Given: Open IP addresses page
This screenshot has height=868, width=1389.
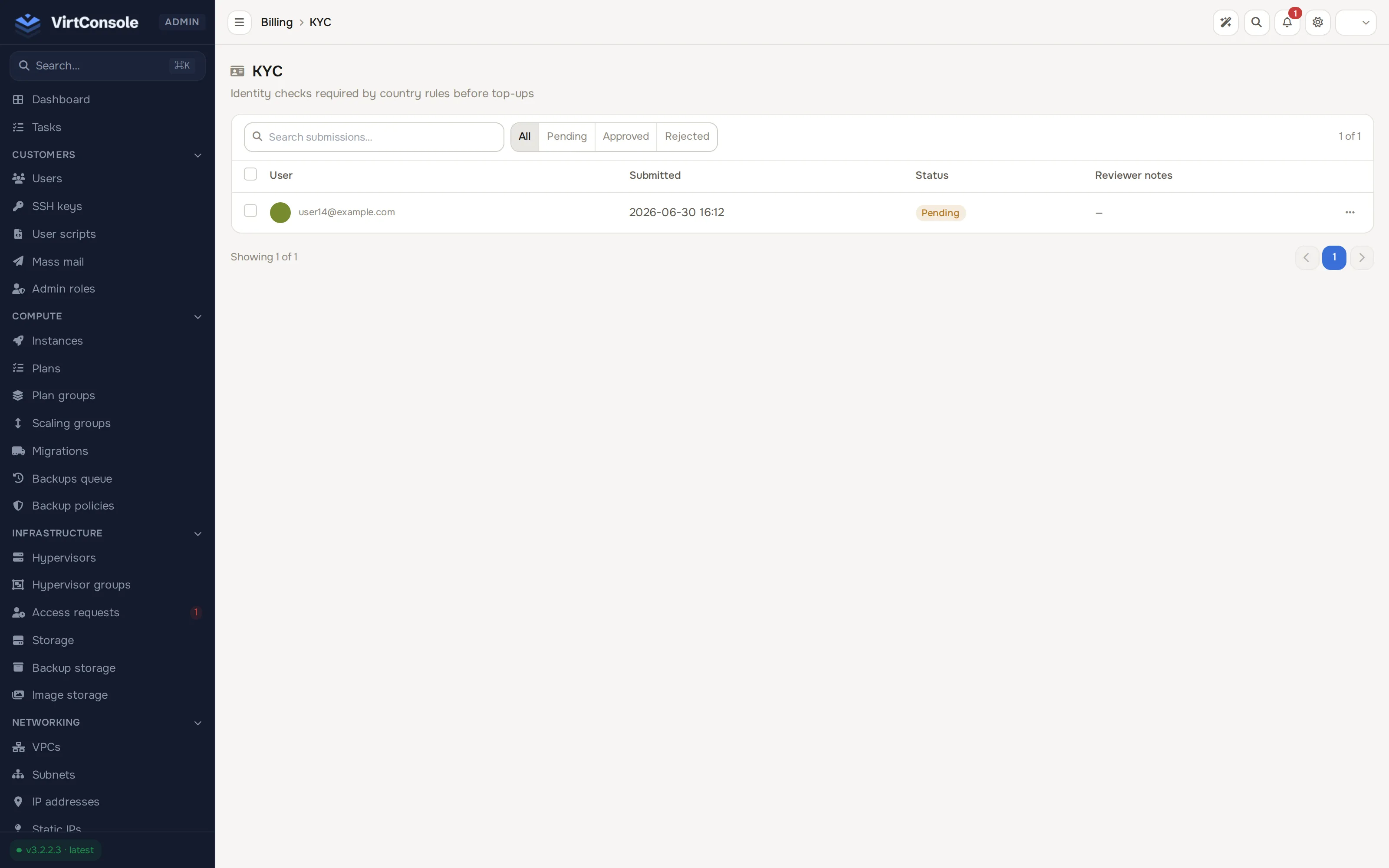Looking at the screenshot, I should [107, 802].
